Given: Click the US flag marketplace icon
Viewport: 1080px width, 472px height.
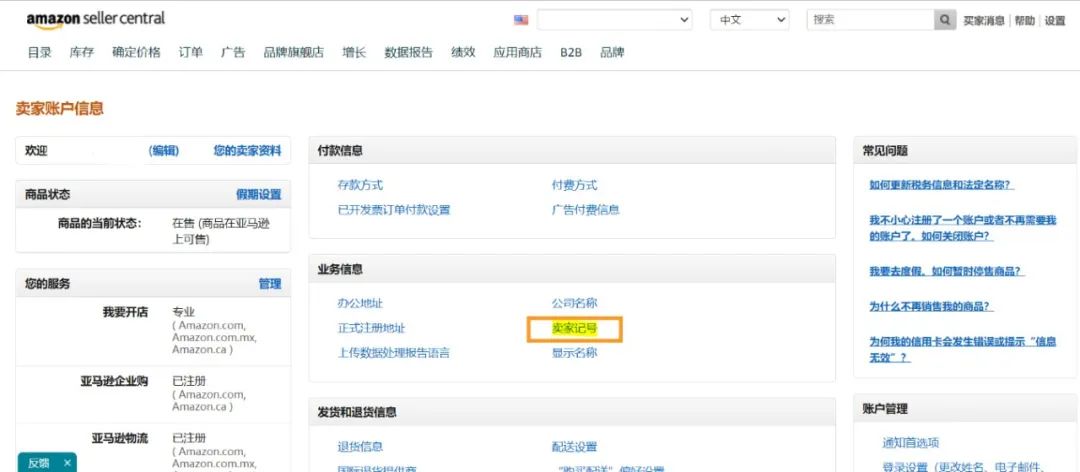Looking at the screenshot, I should (521, 20).
